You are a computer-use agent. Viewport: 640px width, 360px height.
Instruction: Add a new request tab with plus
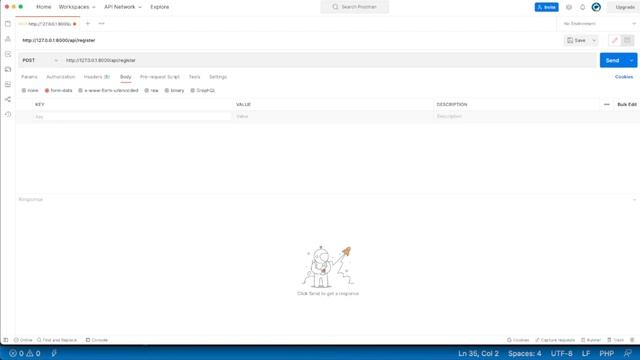pos(88,24)
